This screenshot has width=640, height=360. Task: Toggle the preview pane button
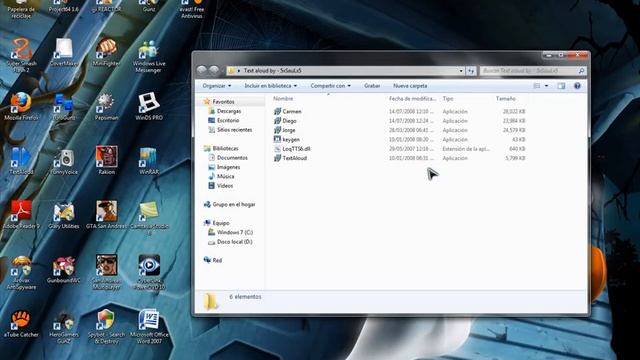tap(561, 86)
